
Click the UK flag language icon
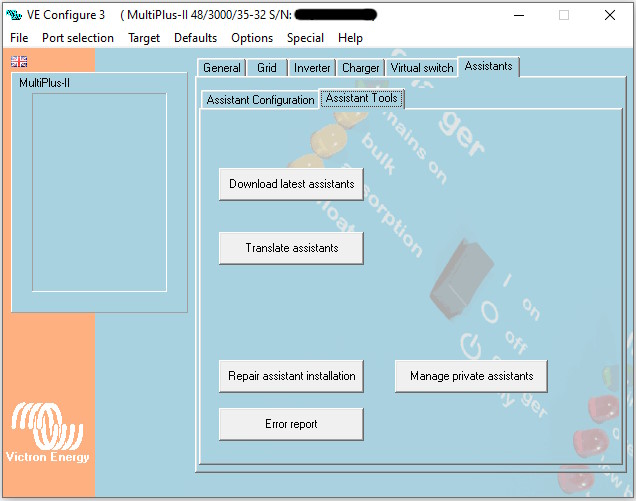pyautogui.click(x=19, y=61)
